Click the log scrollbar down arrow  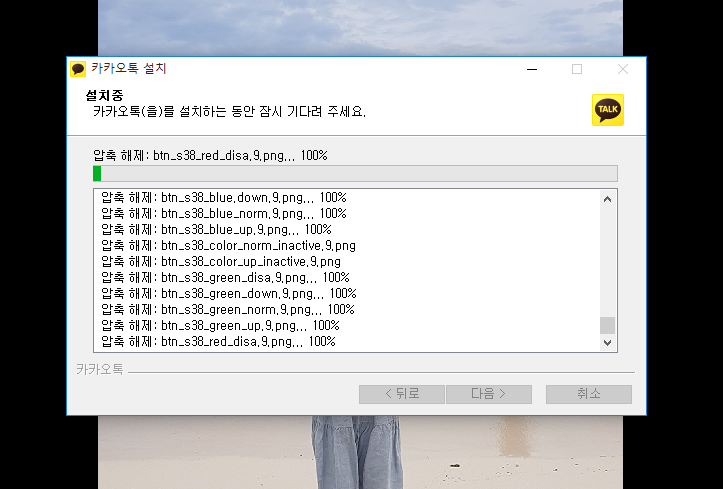point(607,342)
